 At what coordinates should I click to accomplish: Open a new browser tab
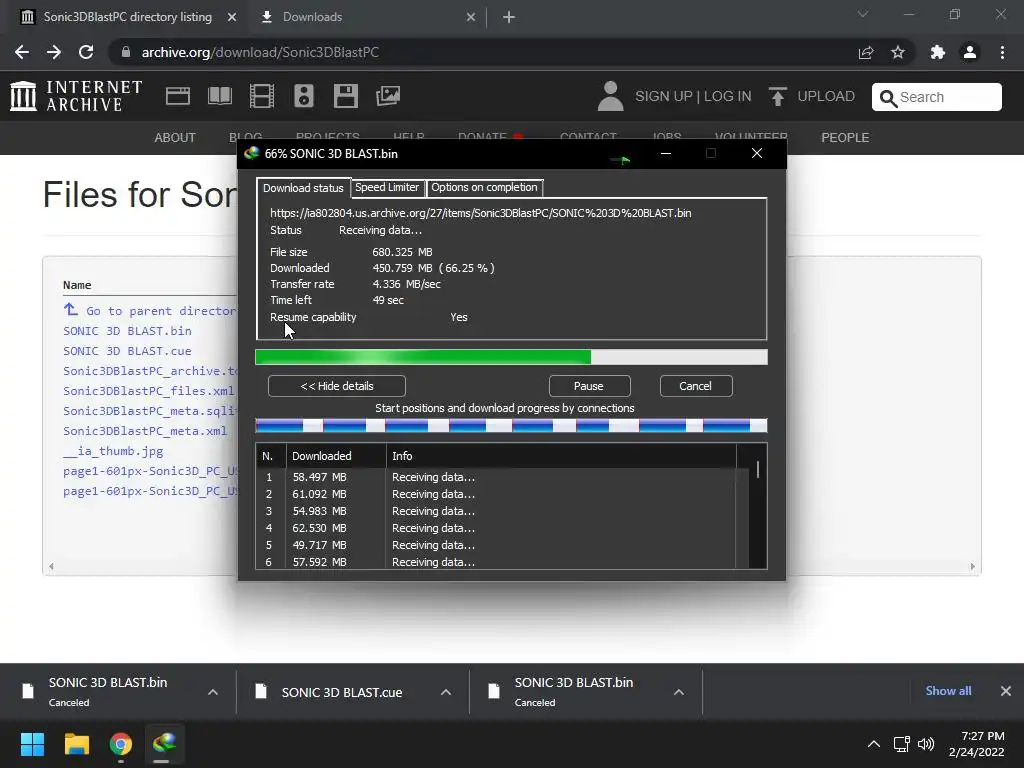(x=509, y=17)
